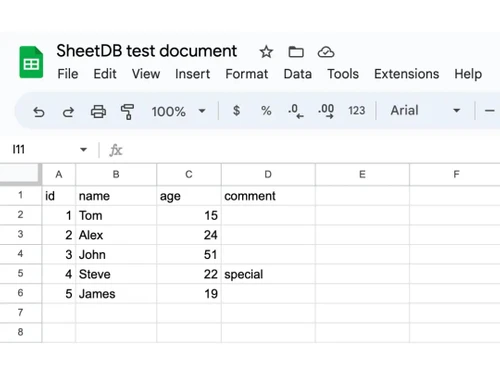Open the 100% zoom dropdown
Viewport: 500px width, 375px height.
pyautogui.click(x=178, y=111)
